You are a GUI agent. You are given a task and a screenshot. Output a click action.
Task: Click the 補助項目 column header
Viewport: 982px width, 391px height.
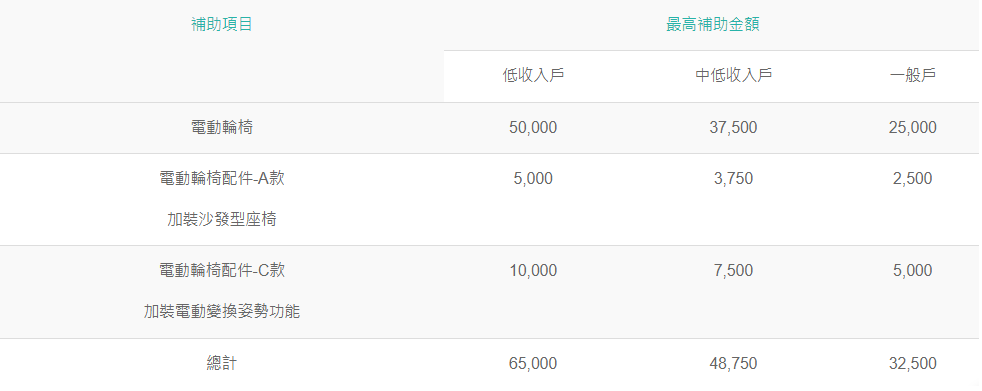(x=222, y=24)
